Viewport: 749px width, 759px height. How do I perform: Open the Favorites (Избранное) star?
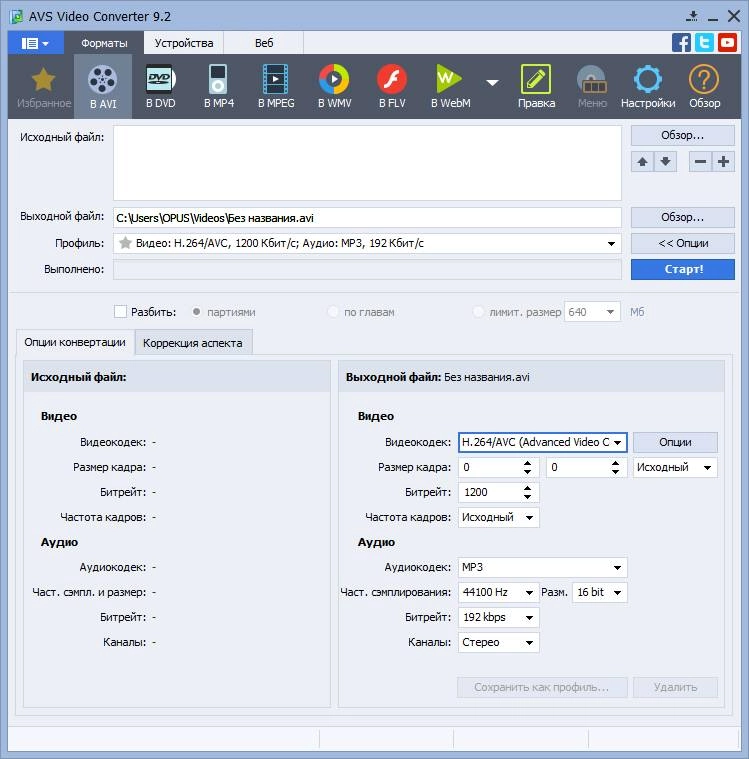point(44,86)
